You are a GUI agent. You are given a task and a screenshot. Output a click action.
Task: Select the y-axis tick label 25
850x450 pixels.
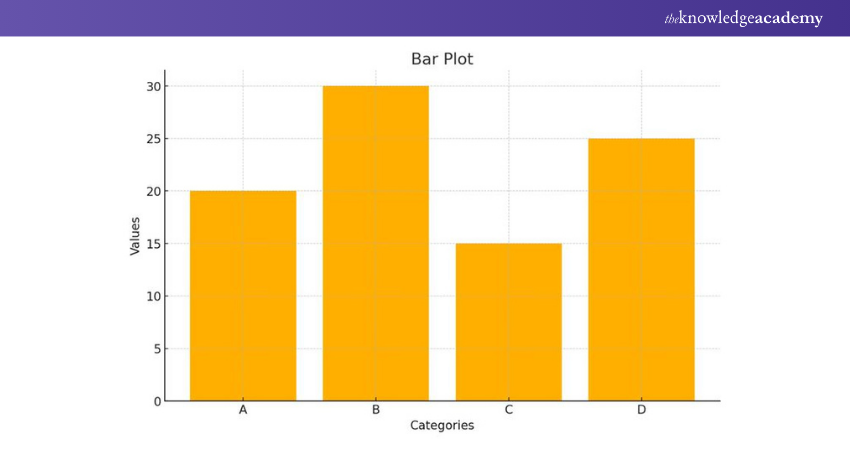[152, 139]
